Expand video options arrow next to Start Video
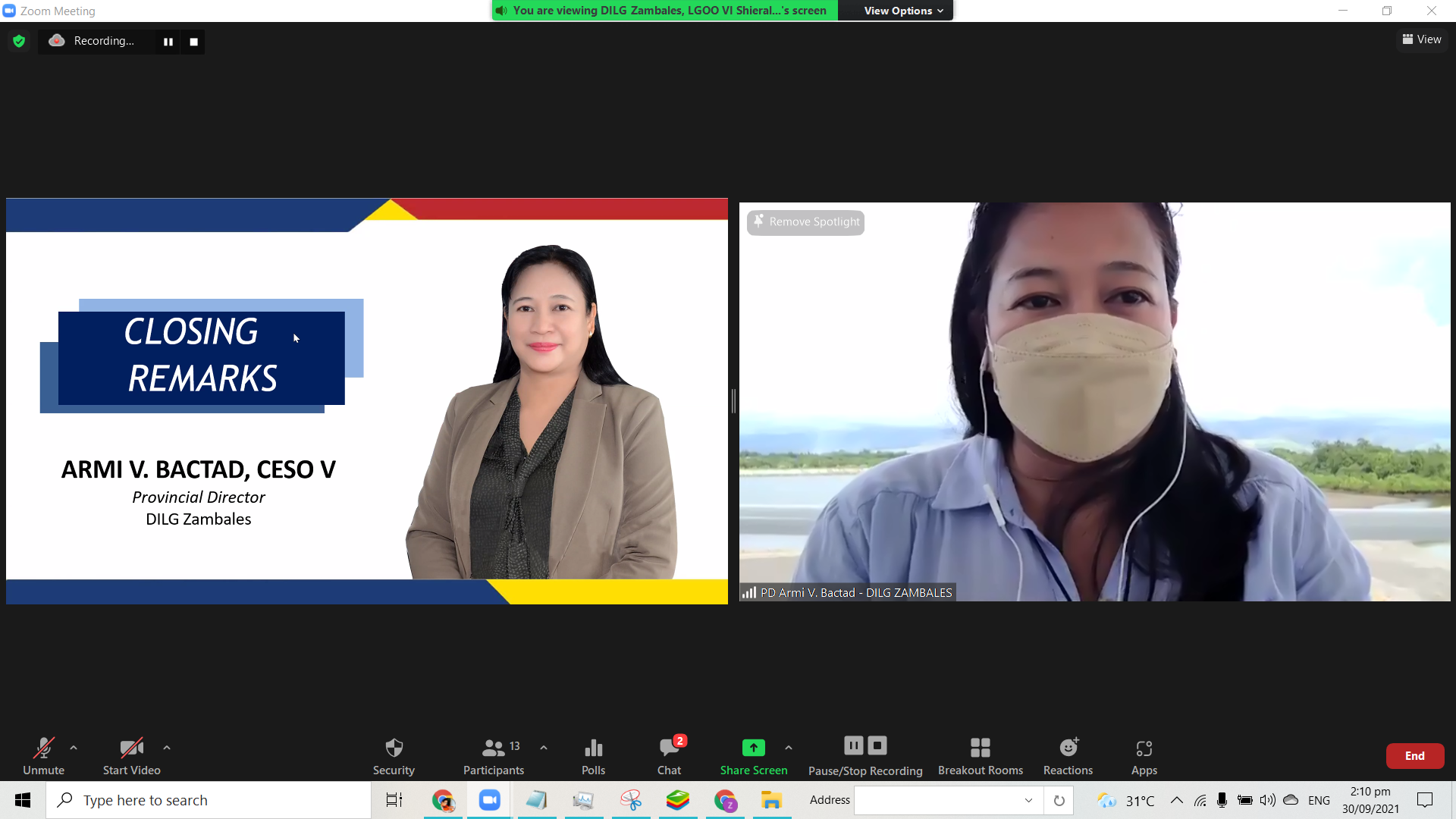Image resolution: width=1456 pixels, height=819 pixels. click(167, 748)
